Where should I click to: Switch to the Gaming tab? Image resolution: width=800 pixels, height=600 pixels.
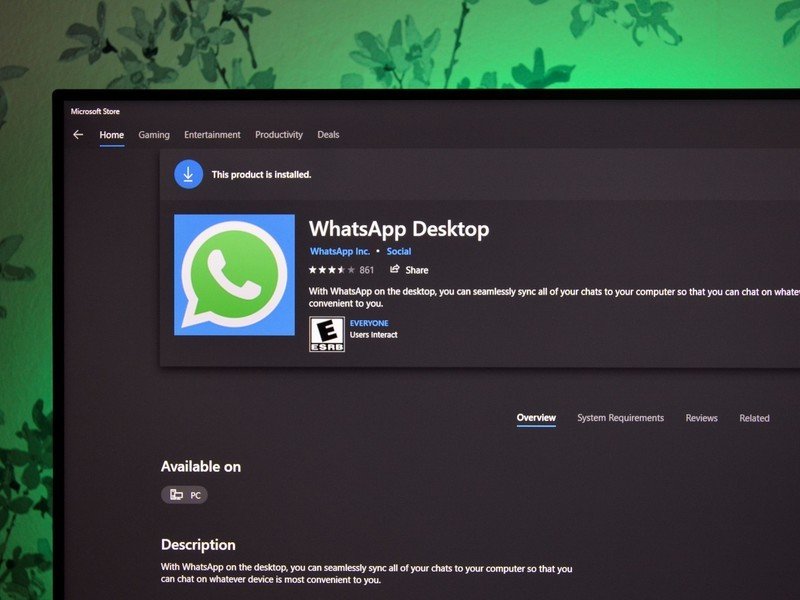(x=153, y=134)
